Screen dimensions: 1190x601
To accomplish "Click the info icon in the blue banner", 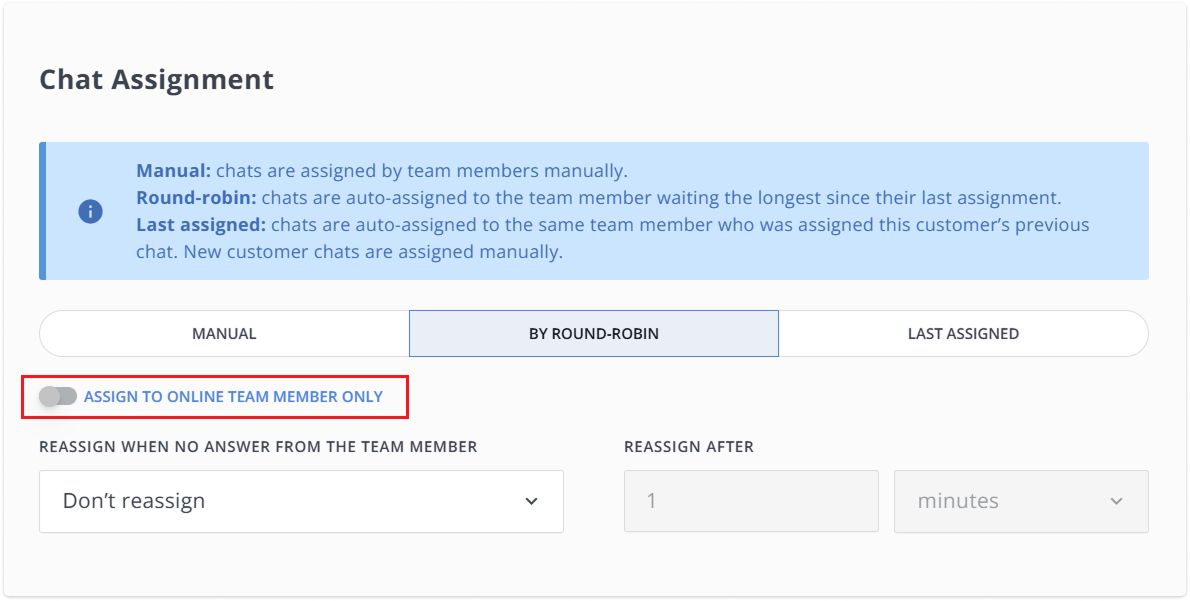I will point(91,211).
